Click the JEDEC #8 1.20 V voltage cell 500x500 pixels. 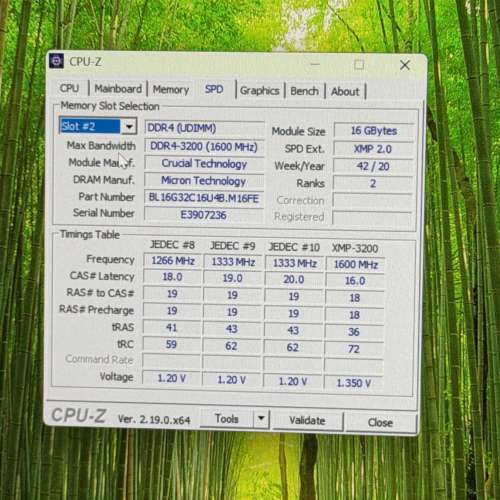[172, 378]
